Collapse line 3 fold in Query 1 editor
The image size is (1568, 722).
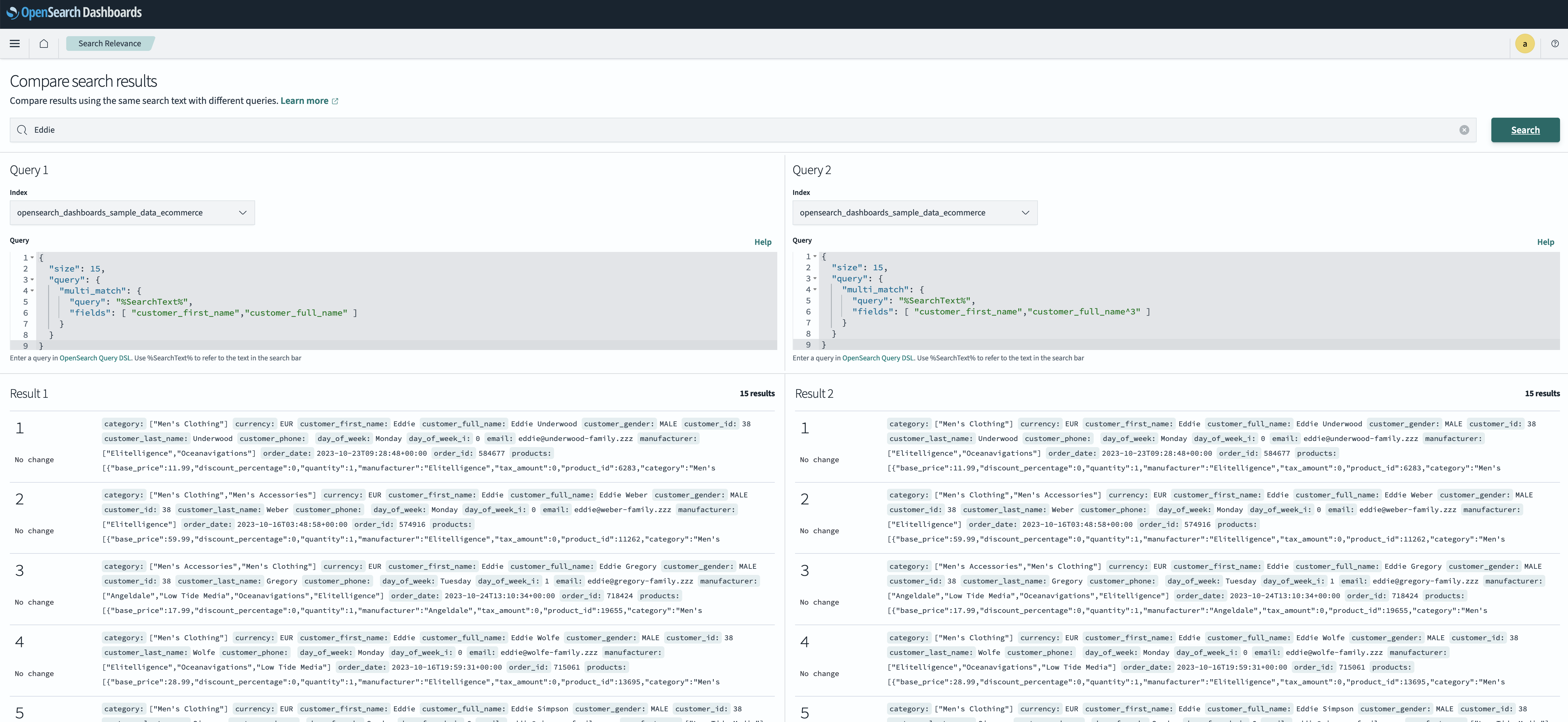pos(32,280)
